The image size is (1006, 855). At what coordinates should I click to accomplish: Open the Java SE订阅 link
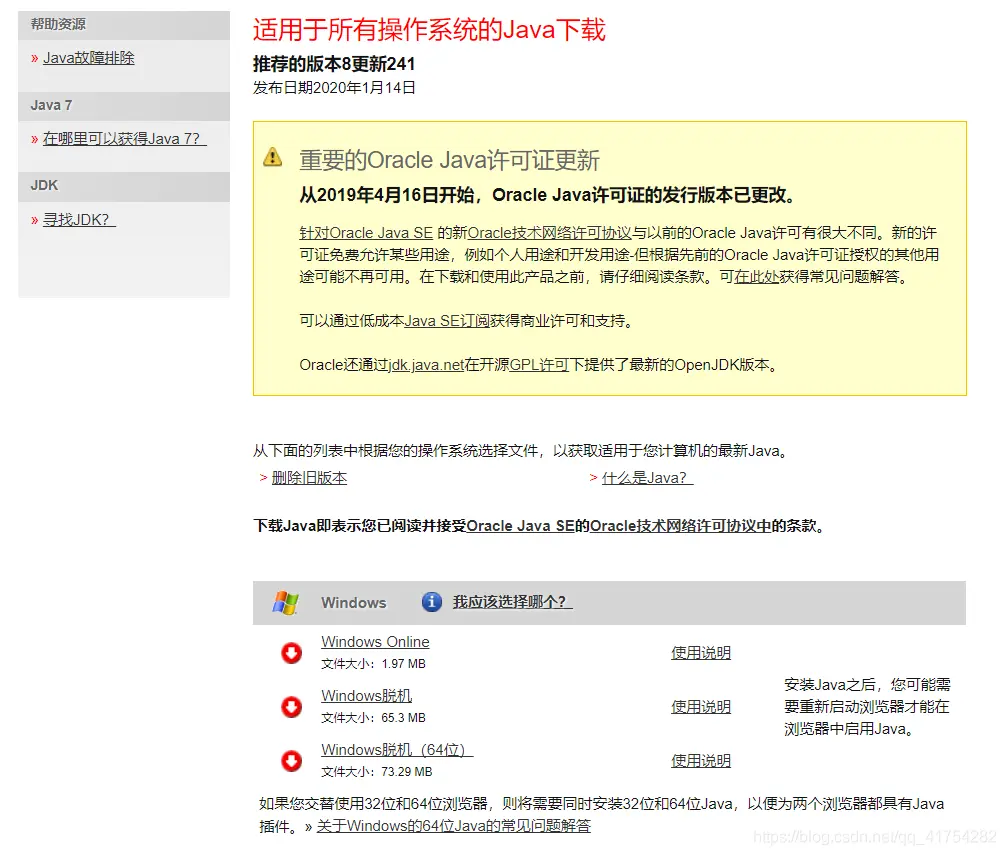(x=447, y=321)
